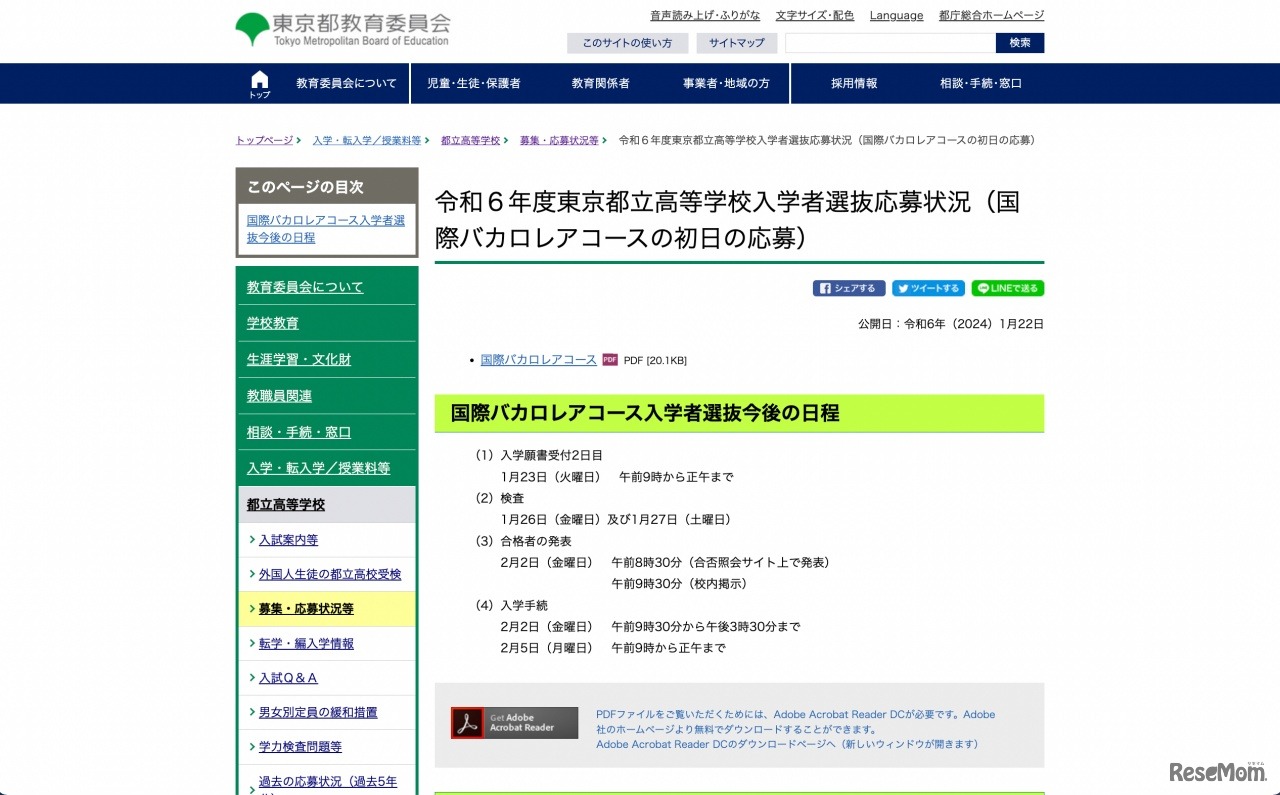The height and width of the screenshot is (795, 1280).
Task: Expand the 入試案内等 sidebar item
Action: pyautogui.click(x=288, y=539)
